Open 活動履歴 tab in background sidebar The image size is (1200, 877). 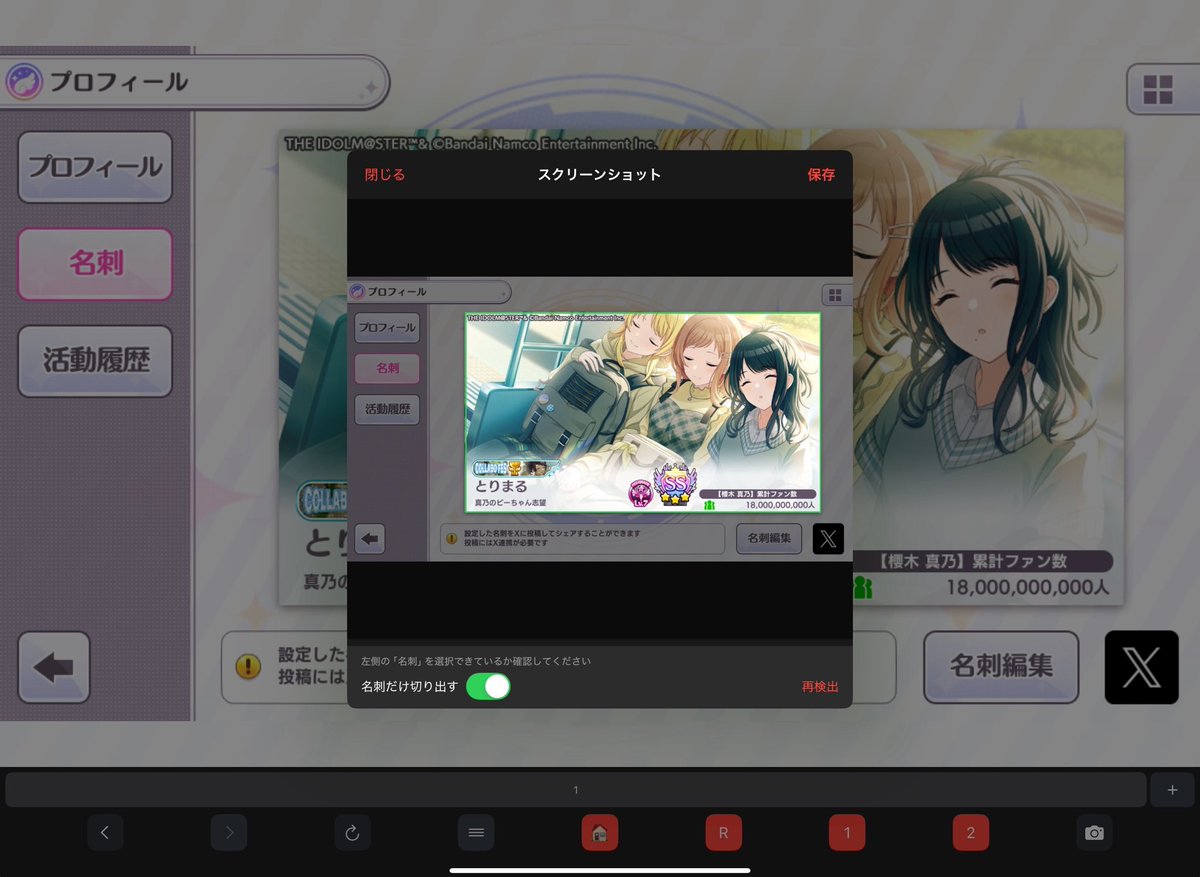tap(95, 361)
